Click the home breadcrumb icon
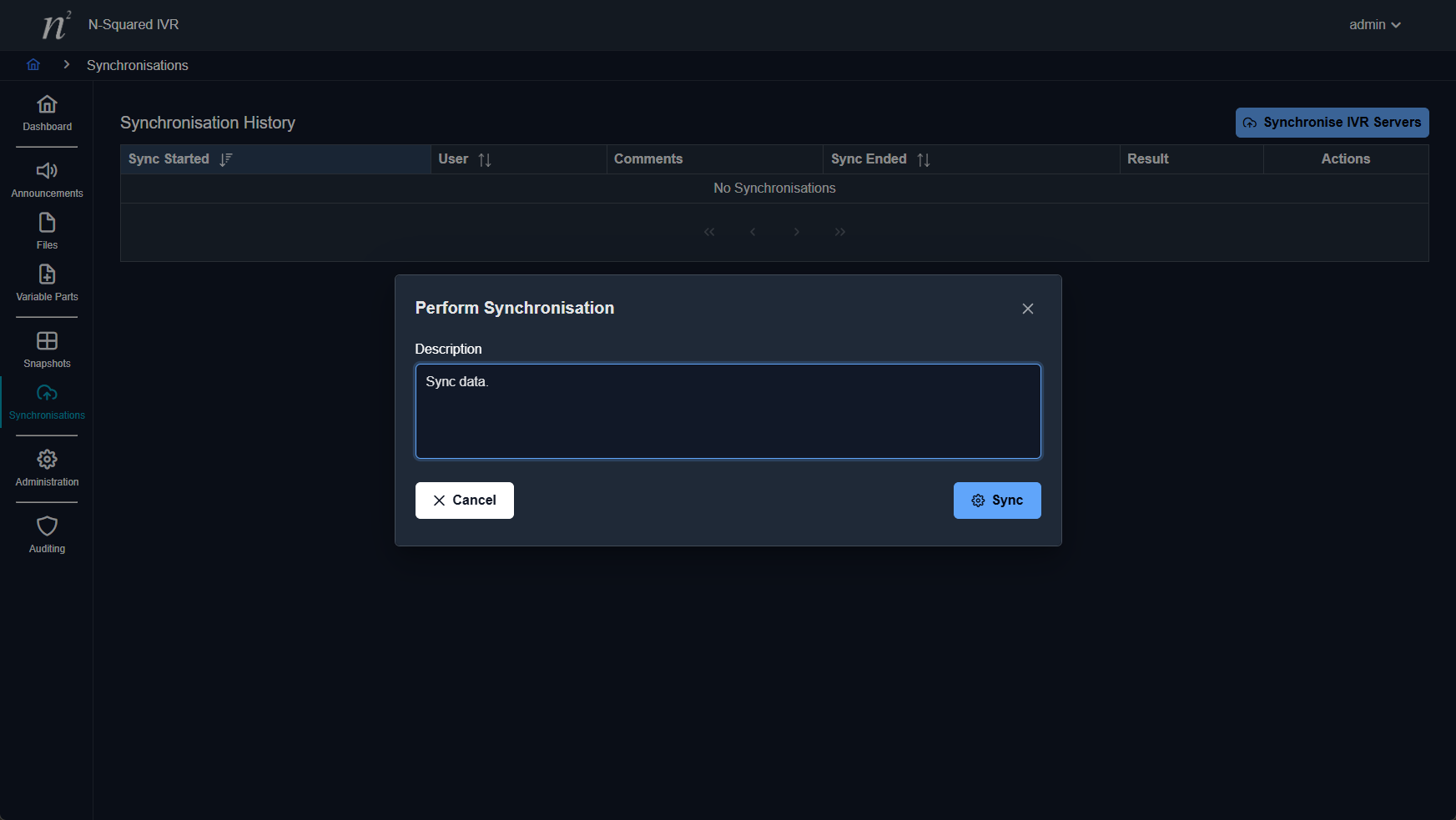The width and height of the screenshot is (1456, 820). coord(33,65)
